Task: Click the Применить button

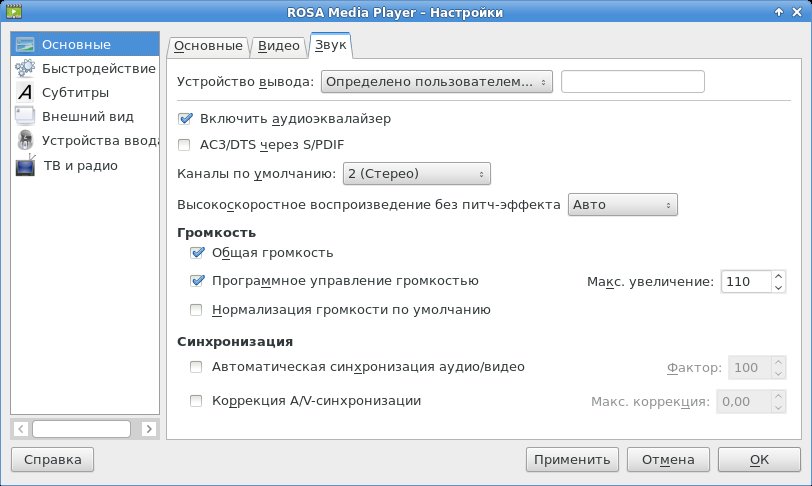Action: click(572, 460)
